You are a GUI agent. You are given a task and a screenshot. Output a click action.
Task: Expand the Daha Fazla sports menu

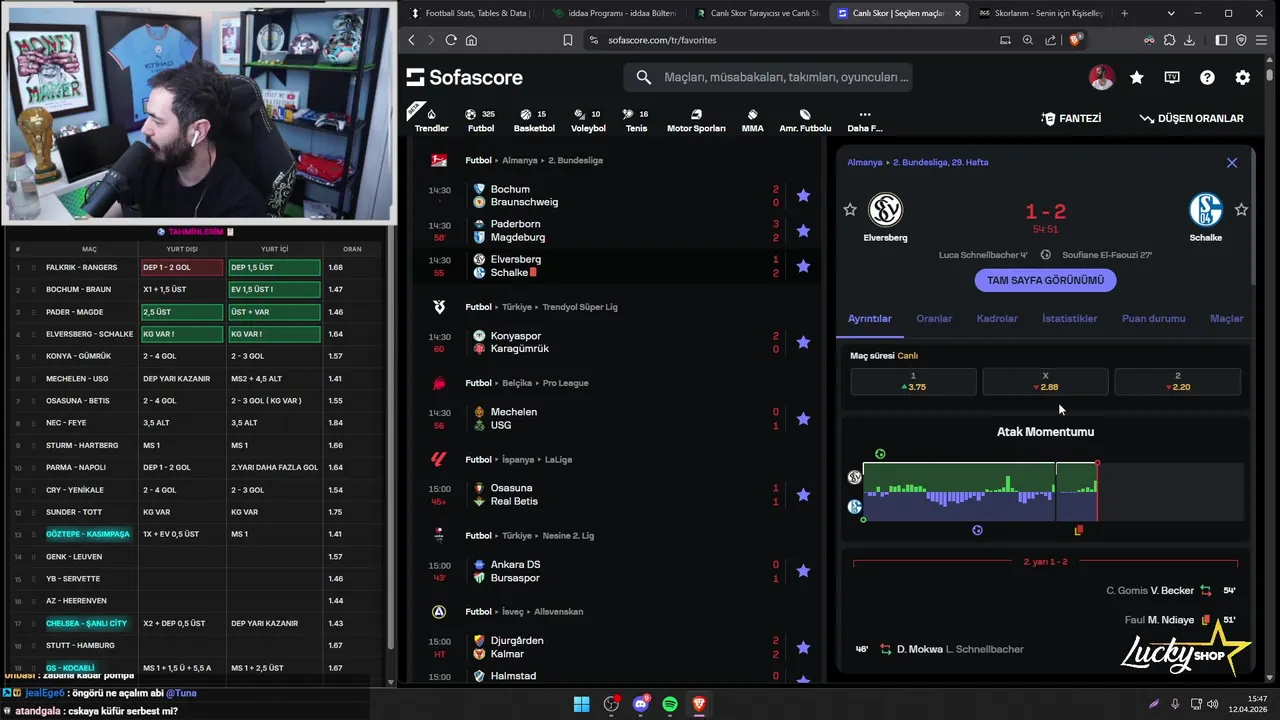[865, 120]
